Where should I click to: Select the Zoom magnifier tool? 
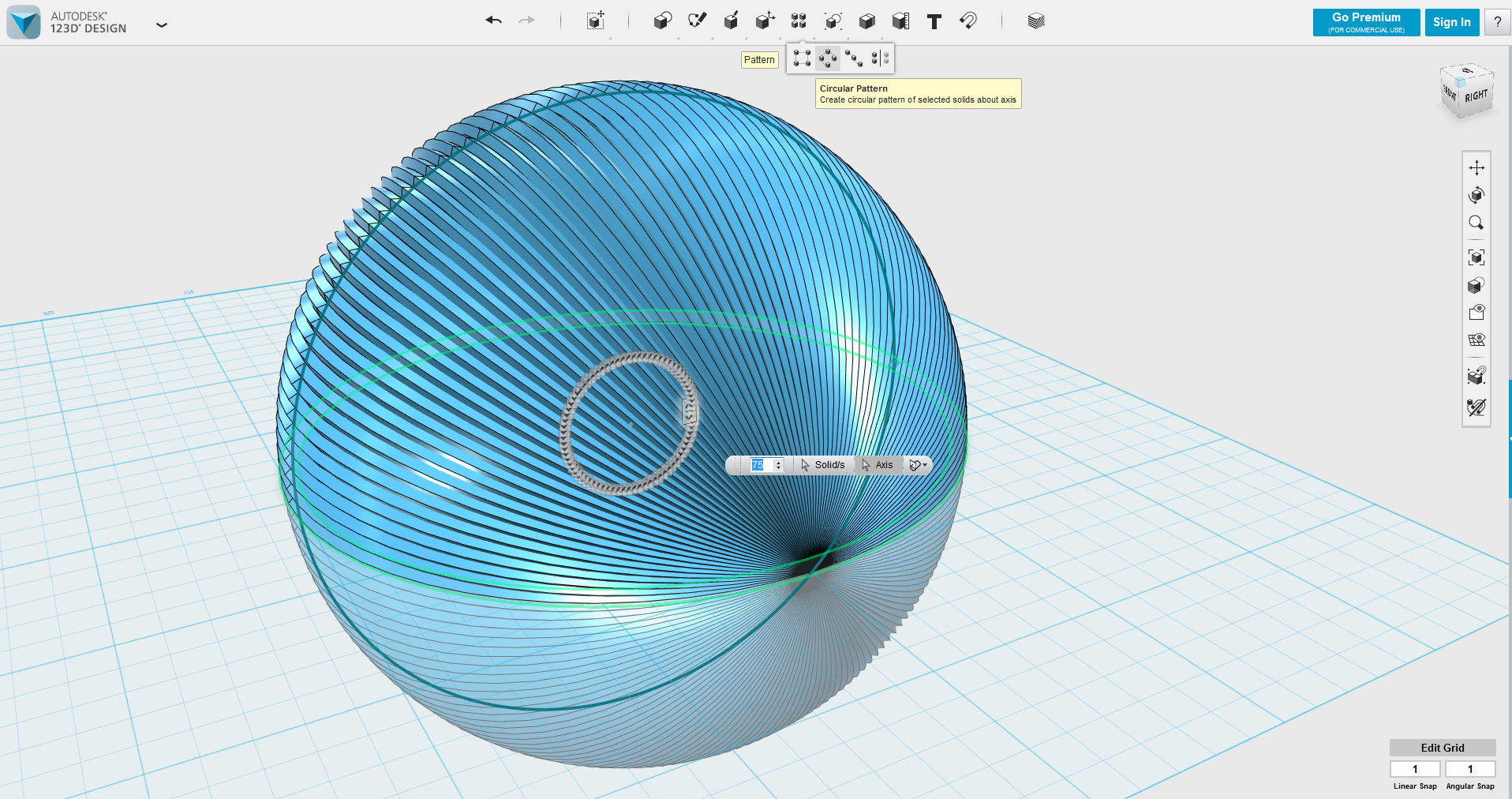pos(1476,223)
